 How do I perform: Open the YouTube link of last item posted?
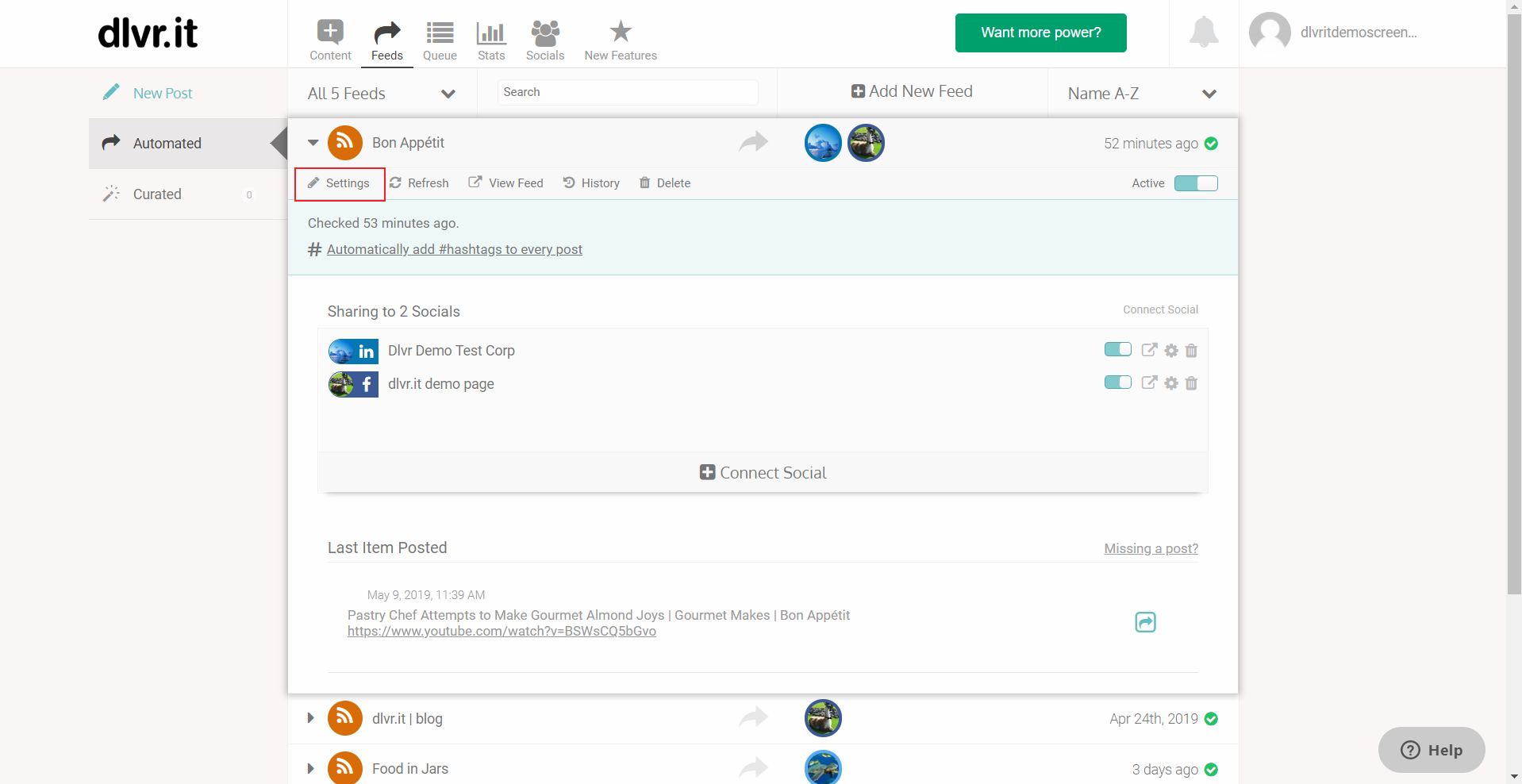coord(502,631)
